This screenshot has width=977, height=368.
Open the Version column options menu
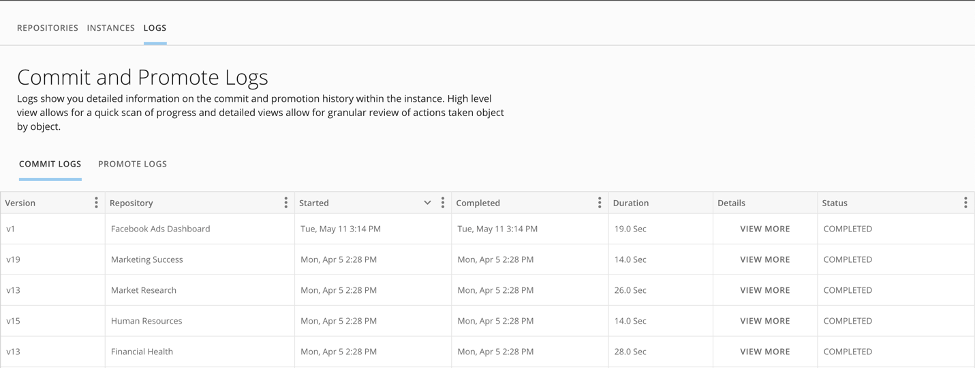tap(96, 202)
